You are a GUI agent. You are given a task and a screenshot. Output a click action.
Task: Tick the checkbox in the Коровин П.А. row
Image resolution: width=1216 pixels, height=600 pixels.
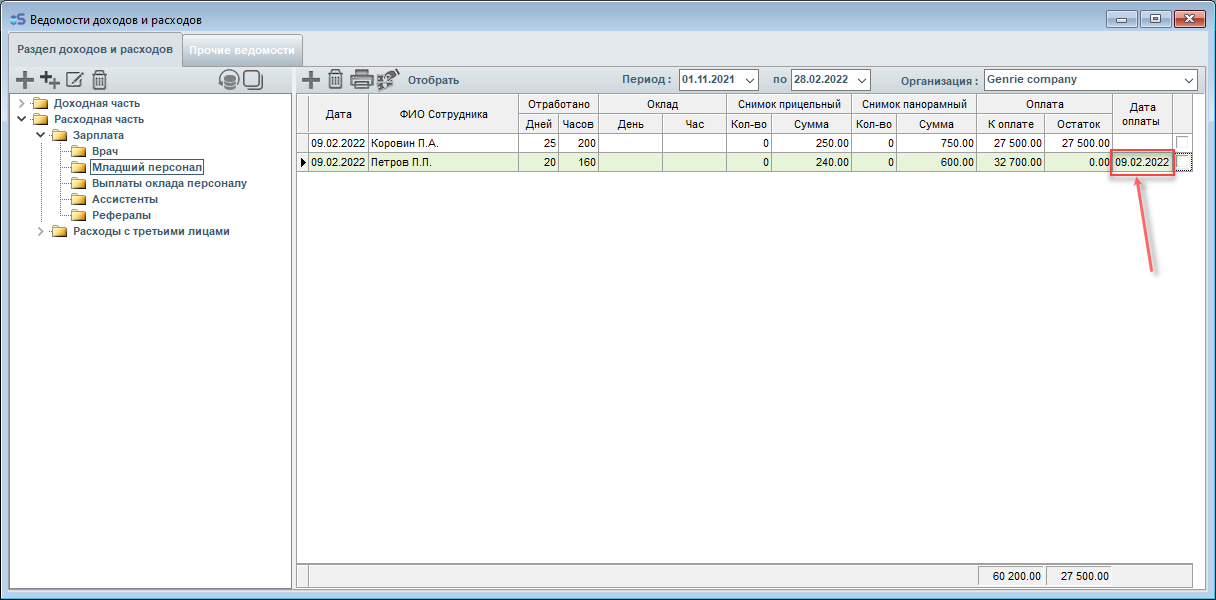pos(1182,143)
